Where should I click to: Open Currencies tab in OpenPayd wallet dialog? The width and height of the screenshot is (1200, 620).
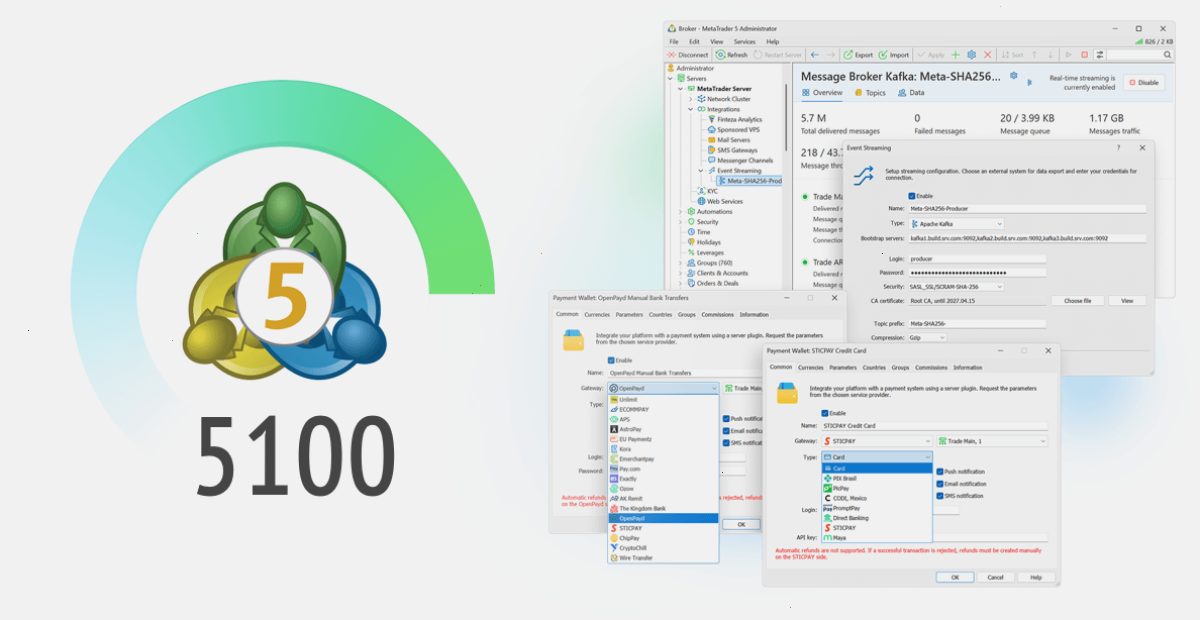597,314
